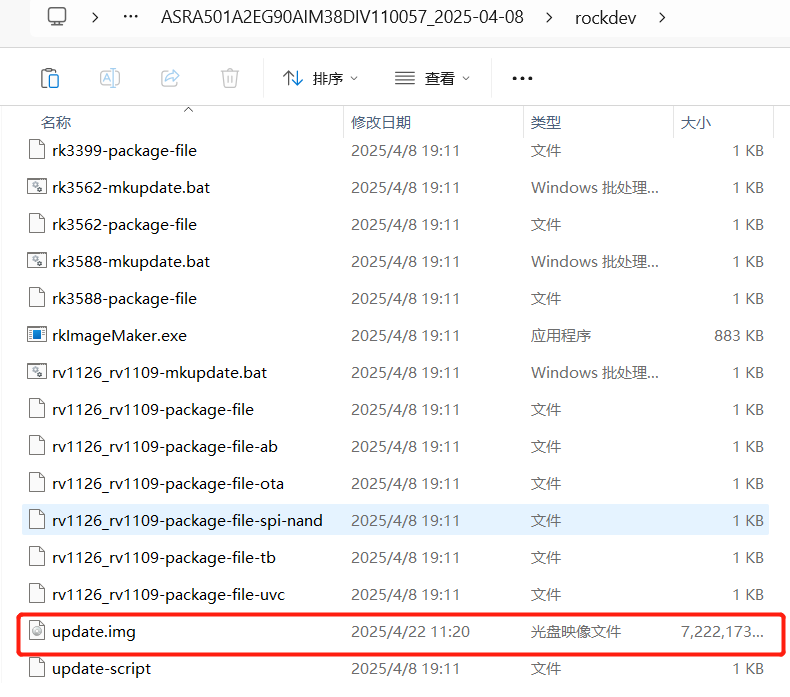This screenshot has width=790, height=697.
Task: Navigate to the ASRA501A2EG90AIM38DIV110057_2025-04-08 breadcrumb folder
Action: 342,17
